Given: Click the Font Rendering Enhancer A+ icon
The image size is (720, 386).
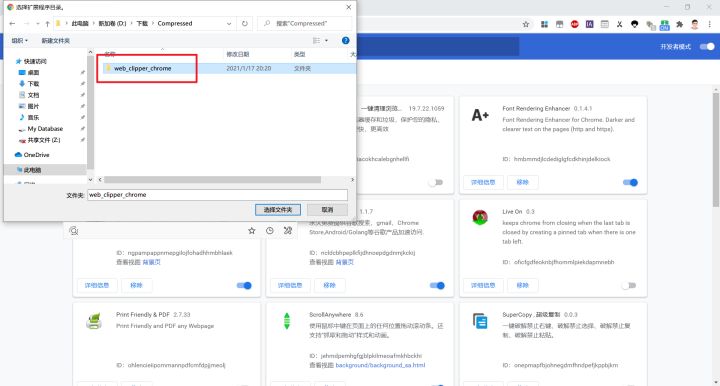Looking at the screenshot, I should (480, 115).
